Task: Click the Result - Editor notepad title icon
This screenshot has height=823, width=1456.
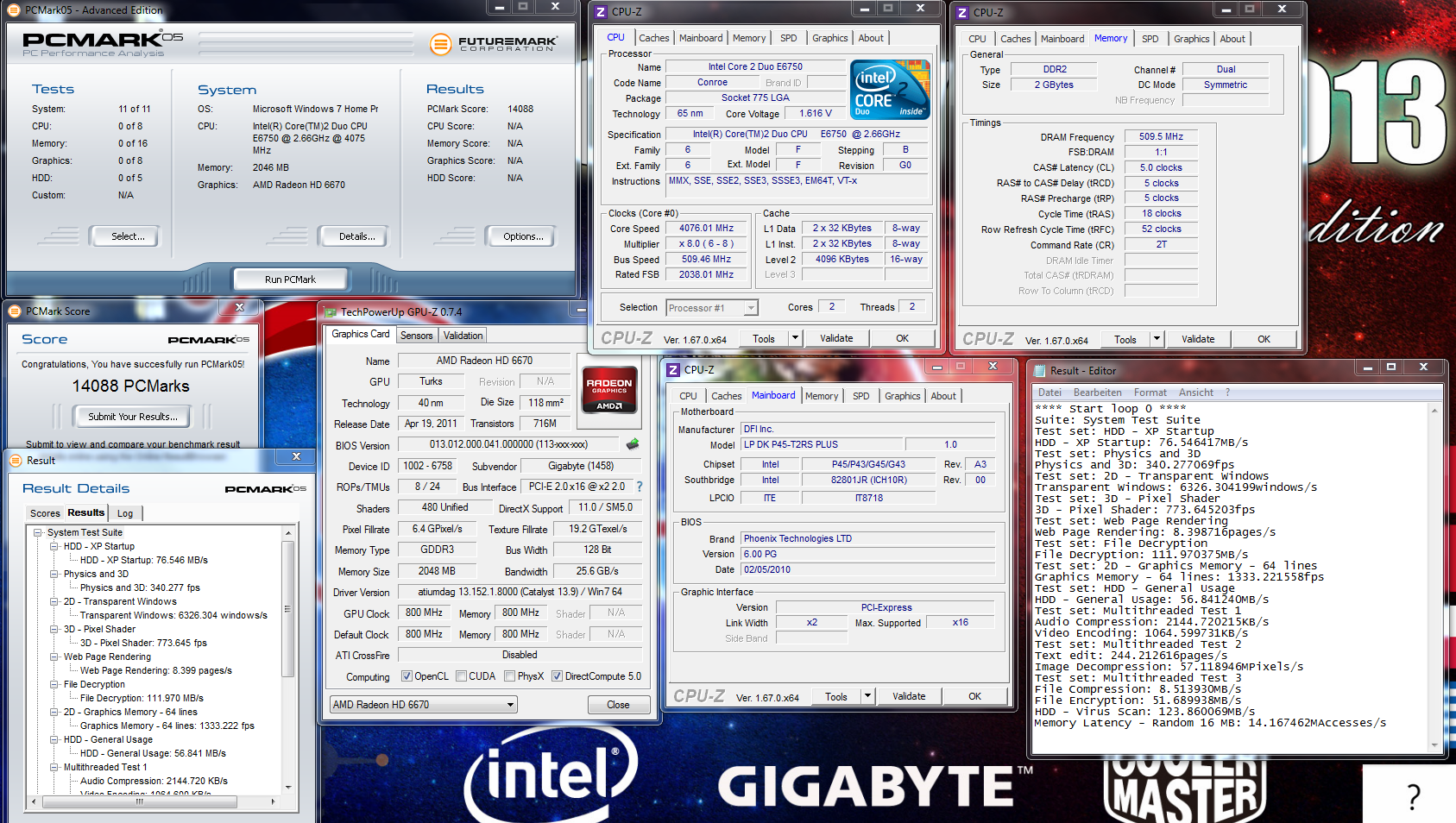Action: click(x=1039, y=371)
